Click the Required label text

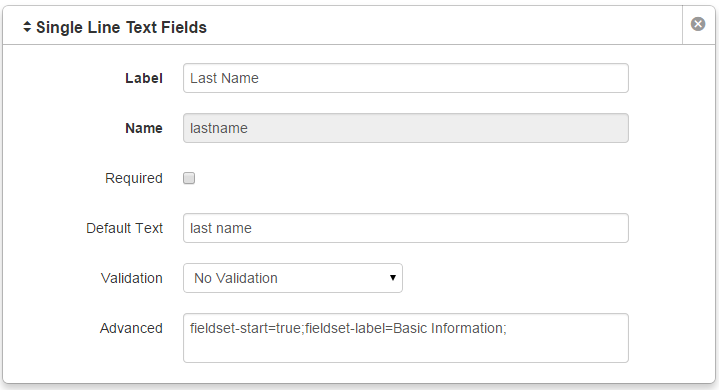pyautogui.click(x=134, y=178)
